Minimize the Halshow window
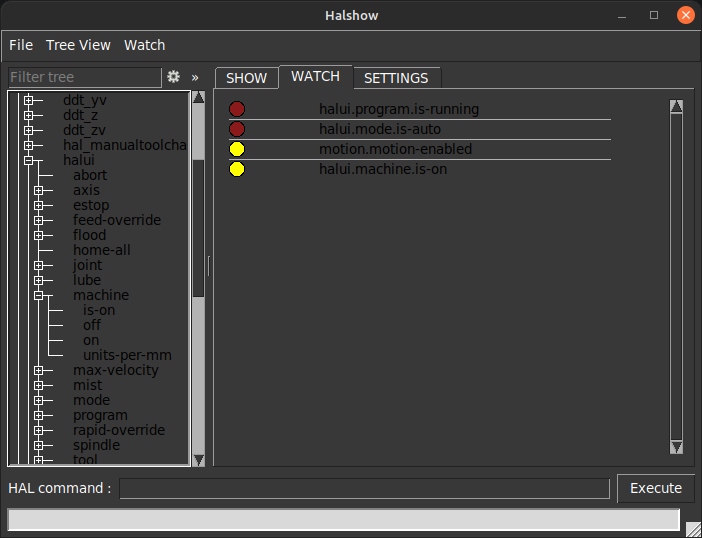 point(622,16)
